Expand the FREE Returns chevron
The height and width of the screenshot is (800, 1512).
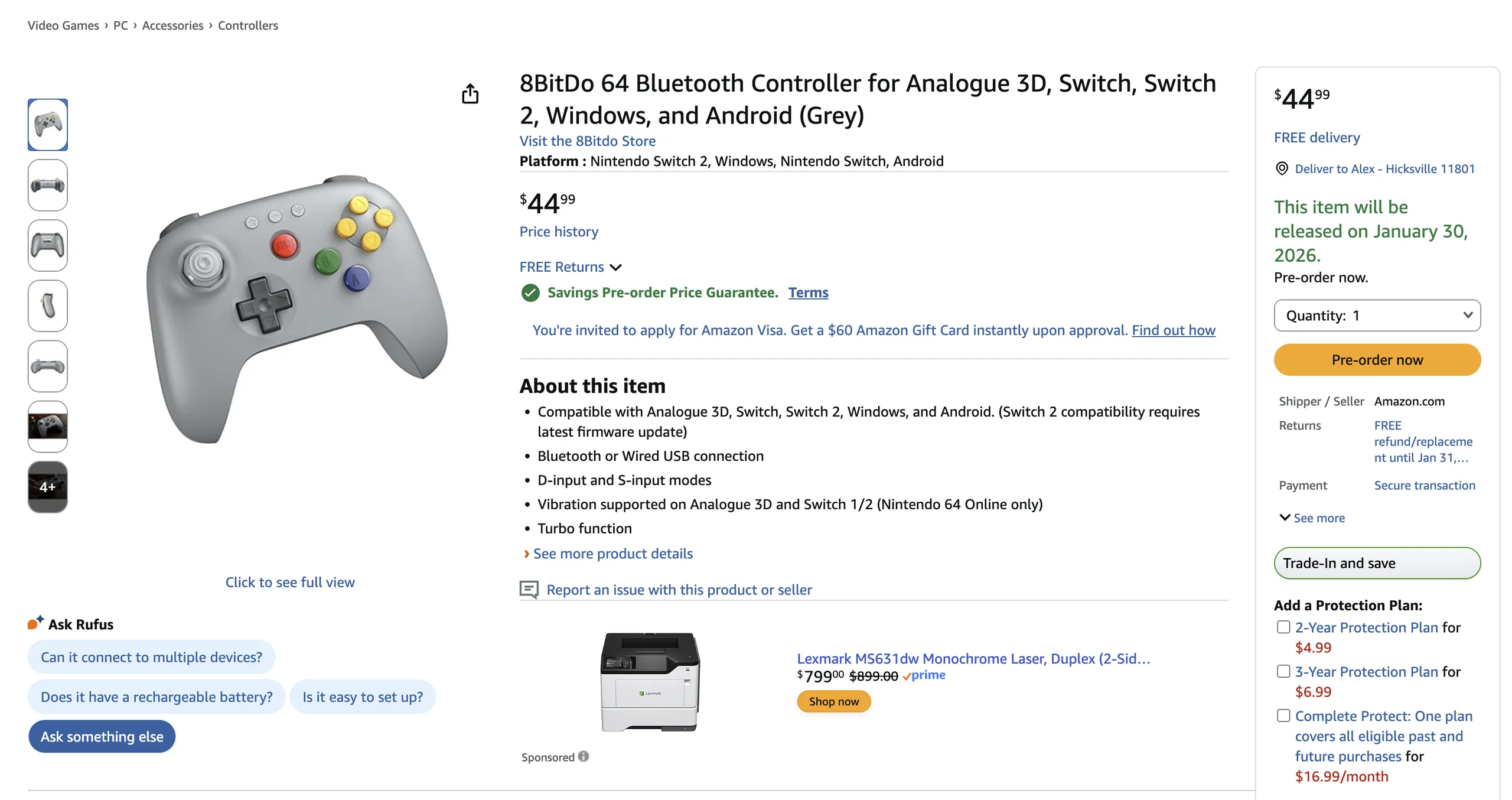[615, 267]
